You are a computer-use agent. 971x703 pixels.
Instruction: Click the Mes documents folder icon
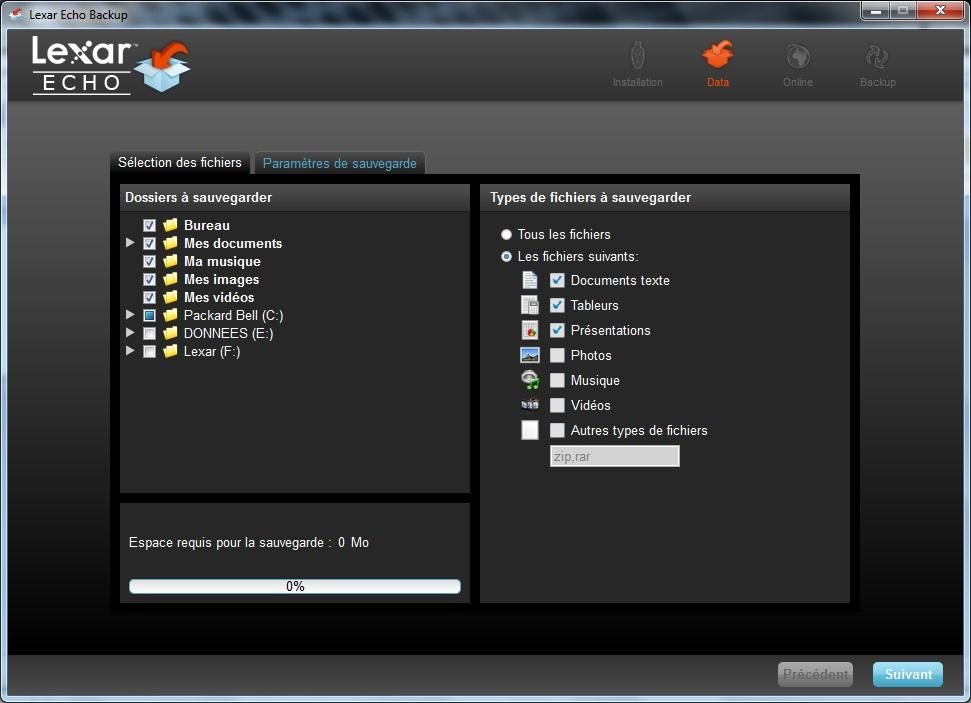click(170, 243)
